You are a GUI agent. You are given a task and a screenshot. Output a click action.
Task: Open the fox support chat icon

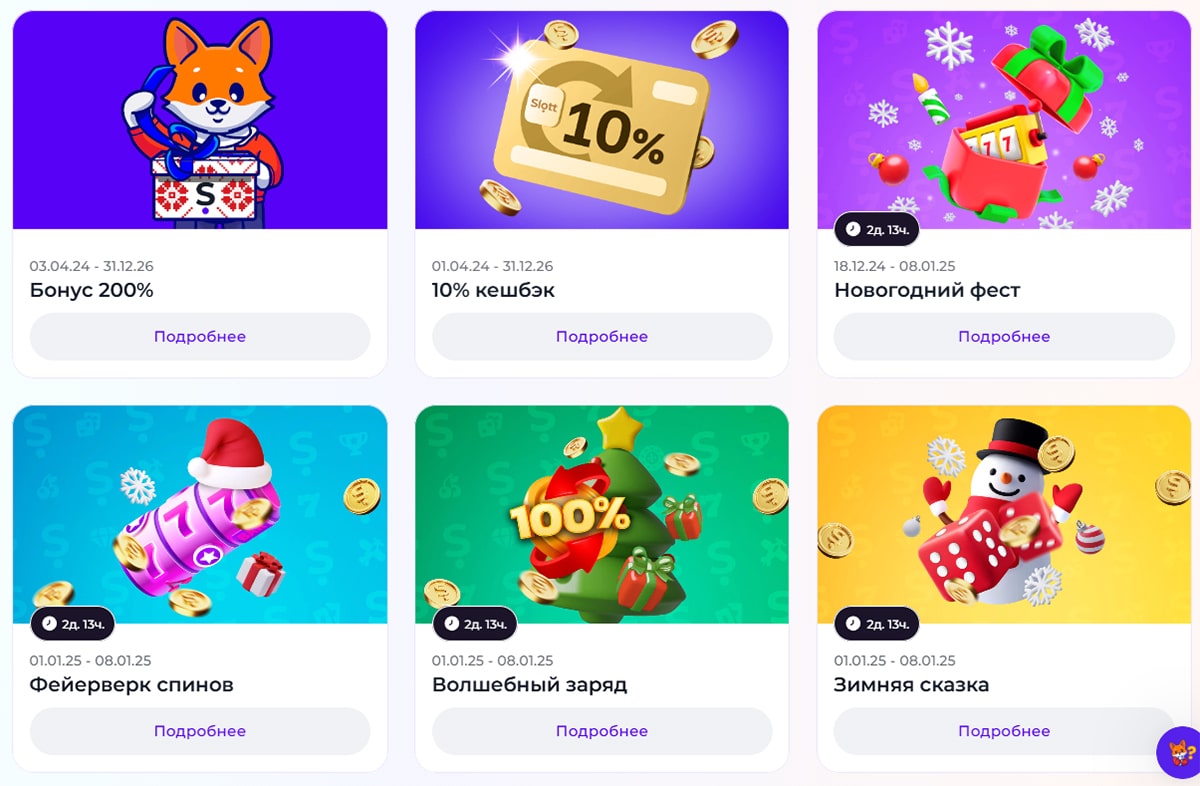point(1178,752)
